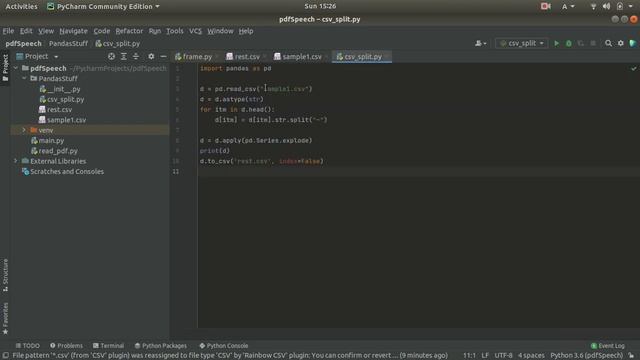
Task: Close the sample1.csv tab
Action: tap(327, 57)
